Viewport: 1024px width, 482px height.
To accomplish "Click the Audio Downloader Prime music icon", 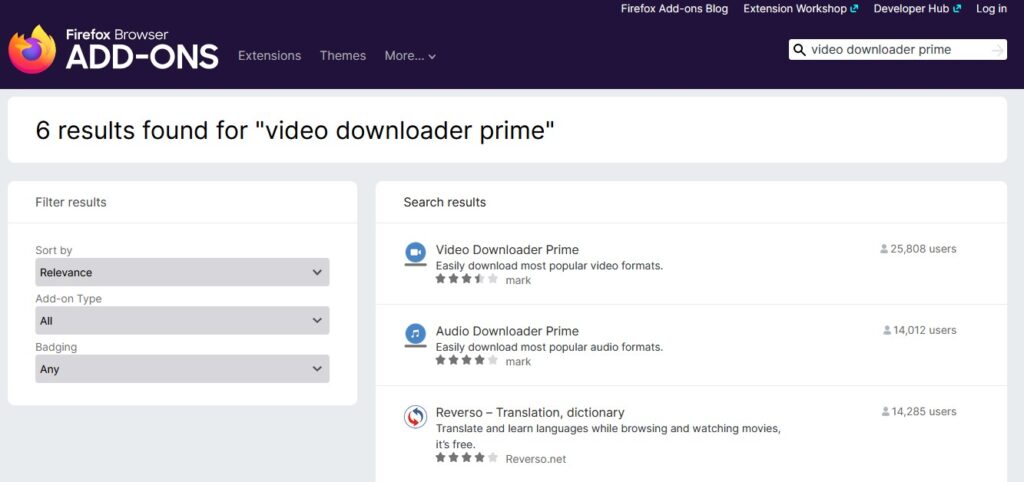I will (415, 335).
